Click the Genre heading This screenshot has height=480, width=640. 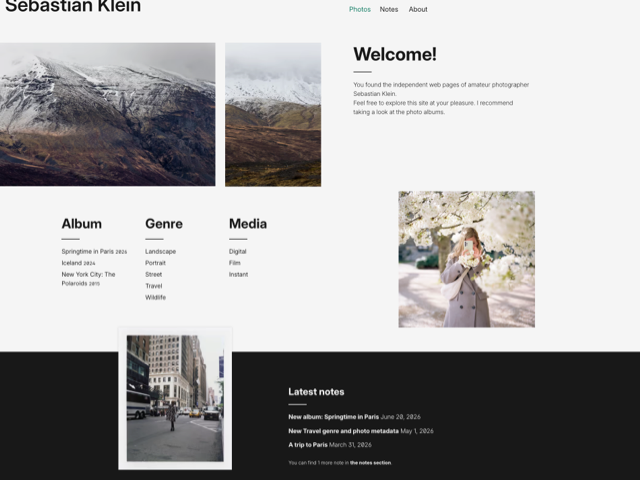[x=164, y=224]
